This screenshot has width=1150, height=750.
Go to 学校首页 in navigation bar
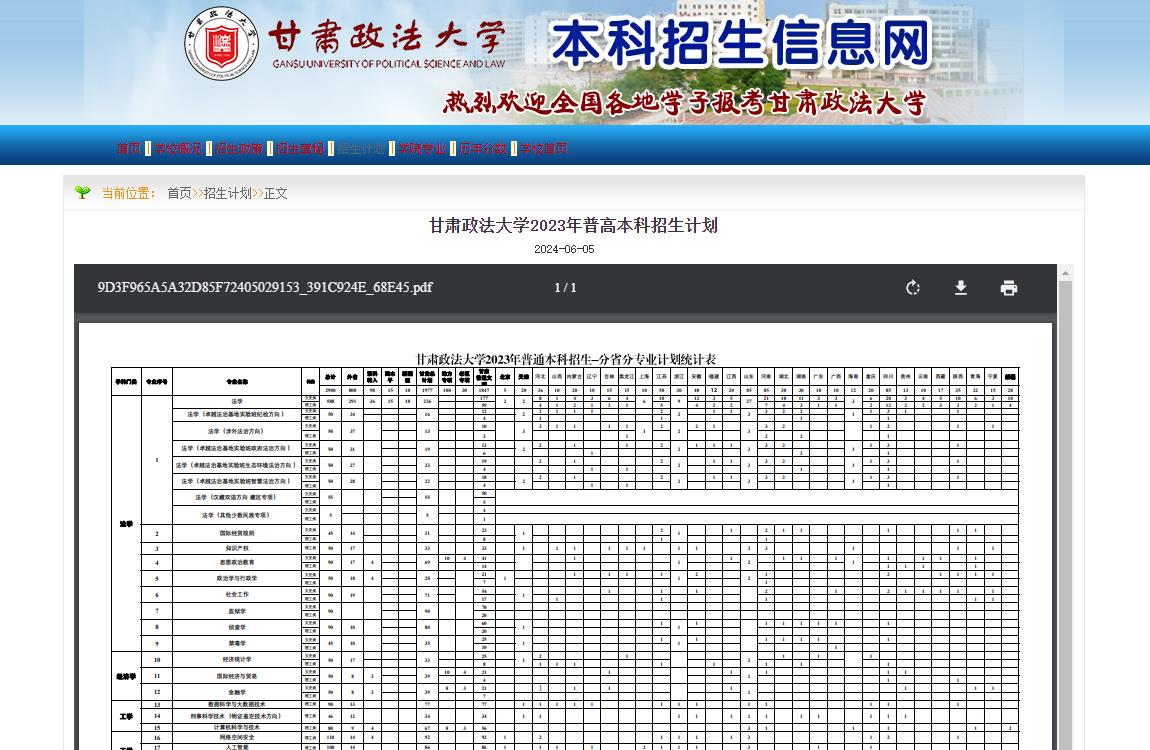tap(544, 148)
